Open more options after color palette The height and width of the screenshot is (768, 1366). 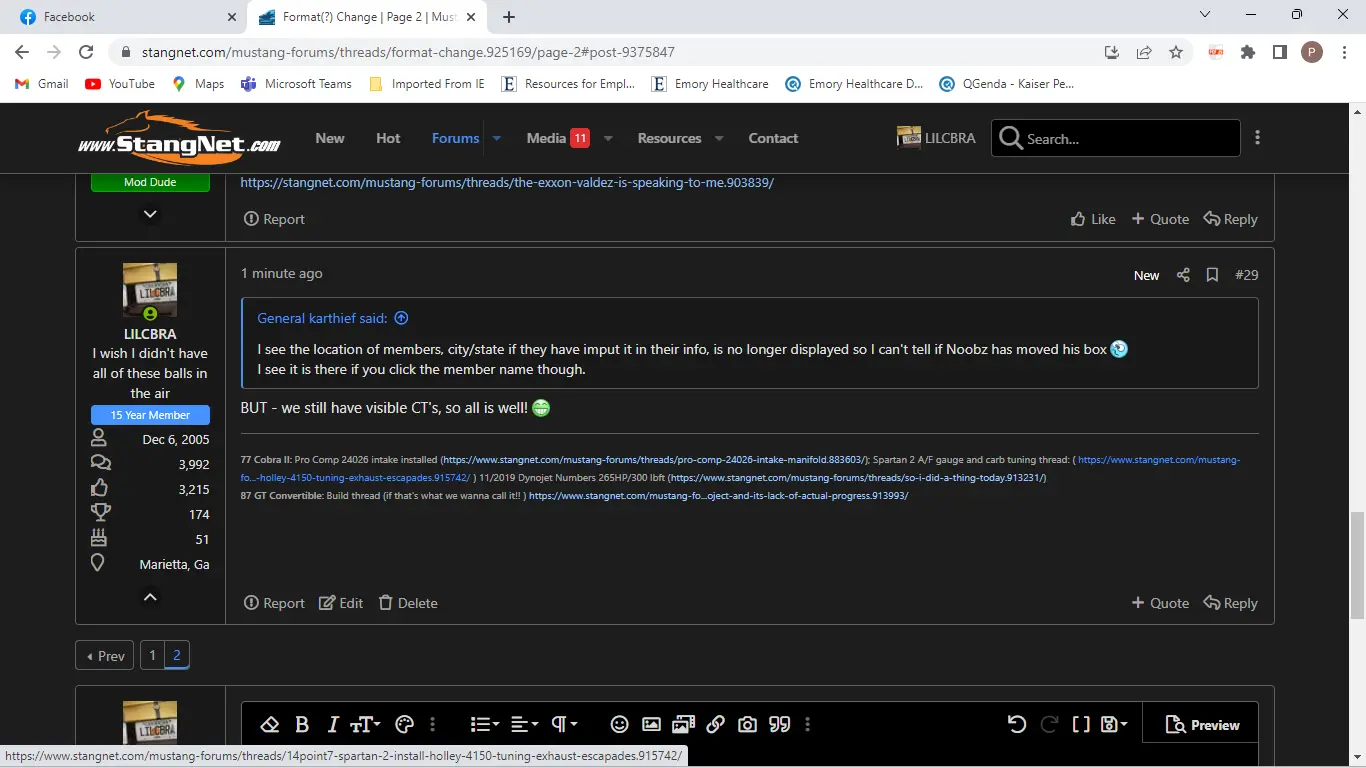point(433,725)
